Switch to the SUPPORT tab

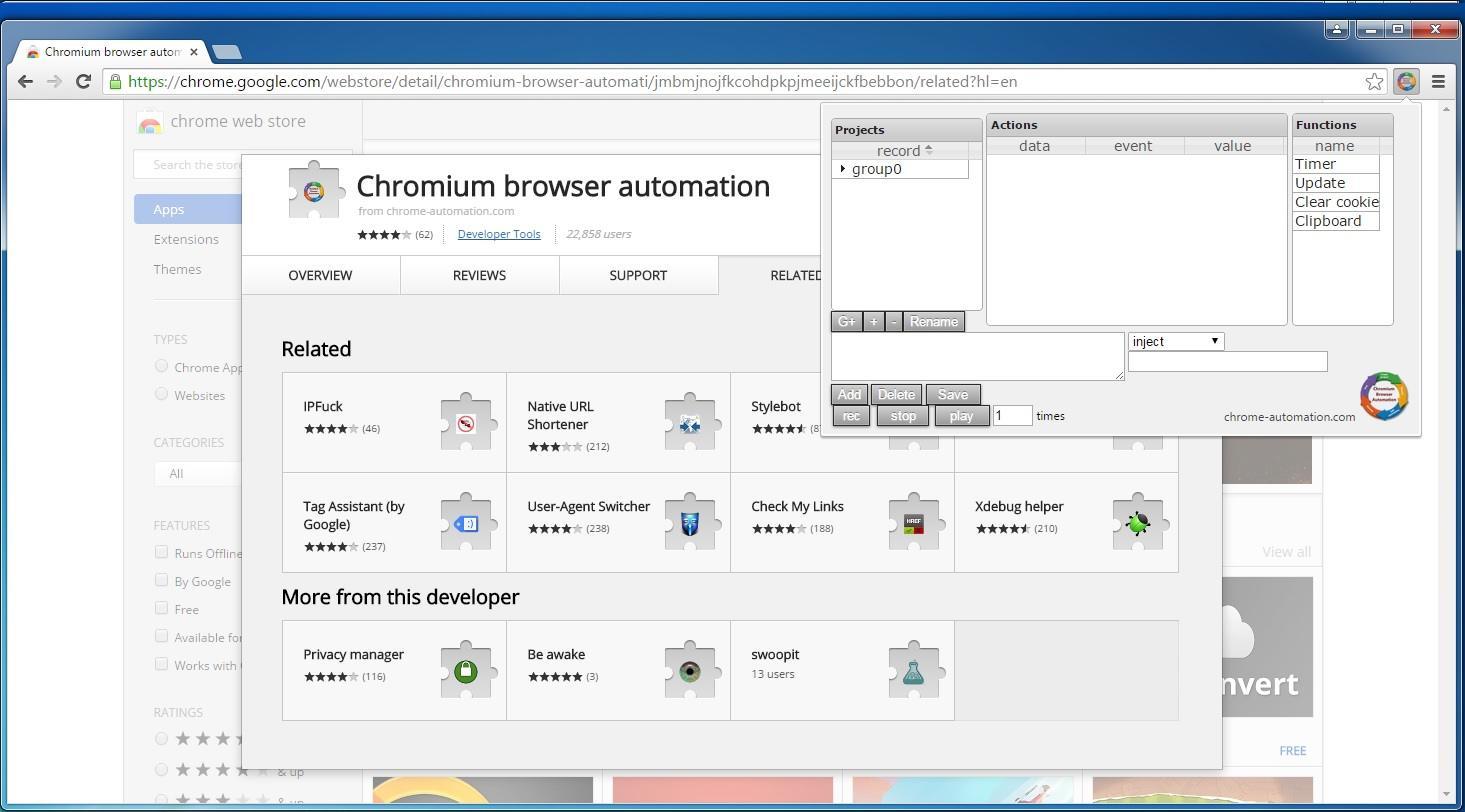(x=638, y=275)
